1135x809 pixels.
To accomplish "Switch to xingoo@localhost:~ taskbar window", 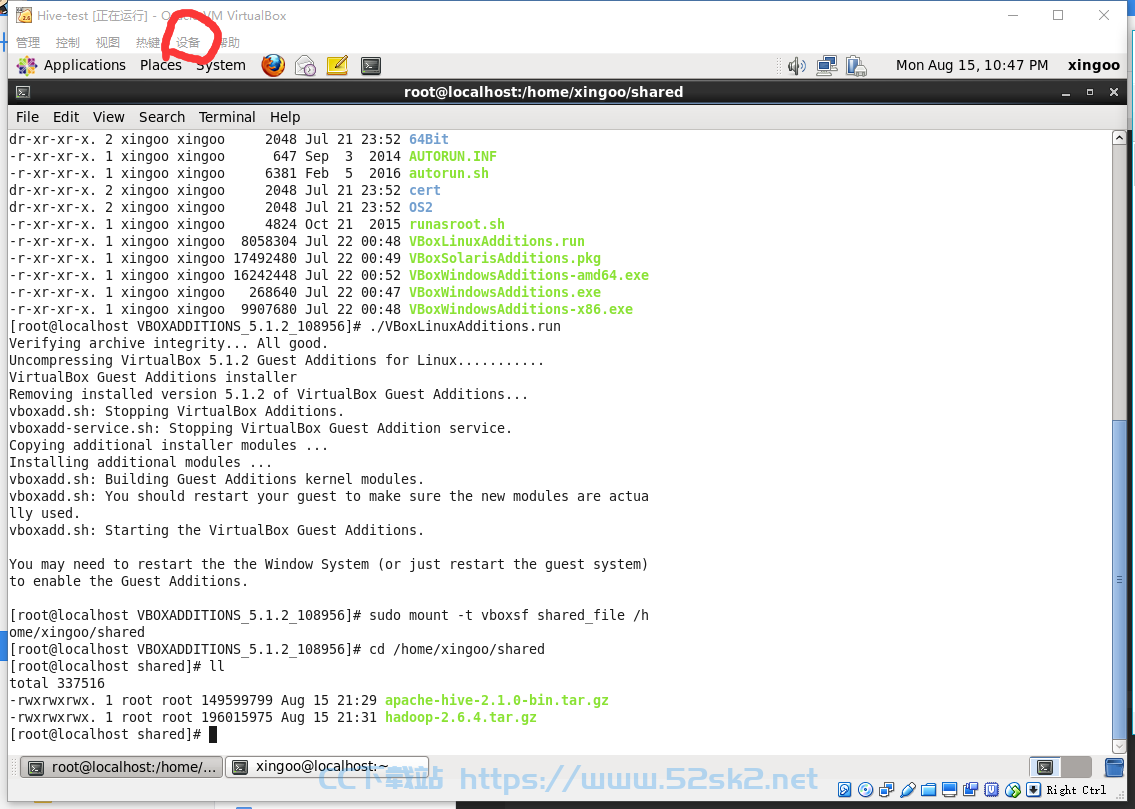I will pos(327,767).
